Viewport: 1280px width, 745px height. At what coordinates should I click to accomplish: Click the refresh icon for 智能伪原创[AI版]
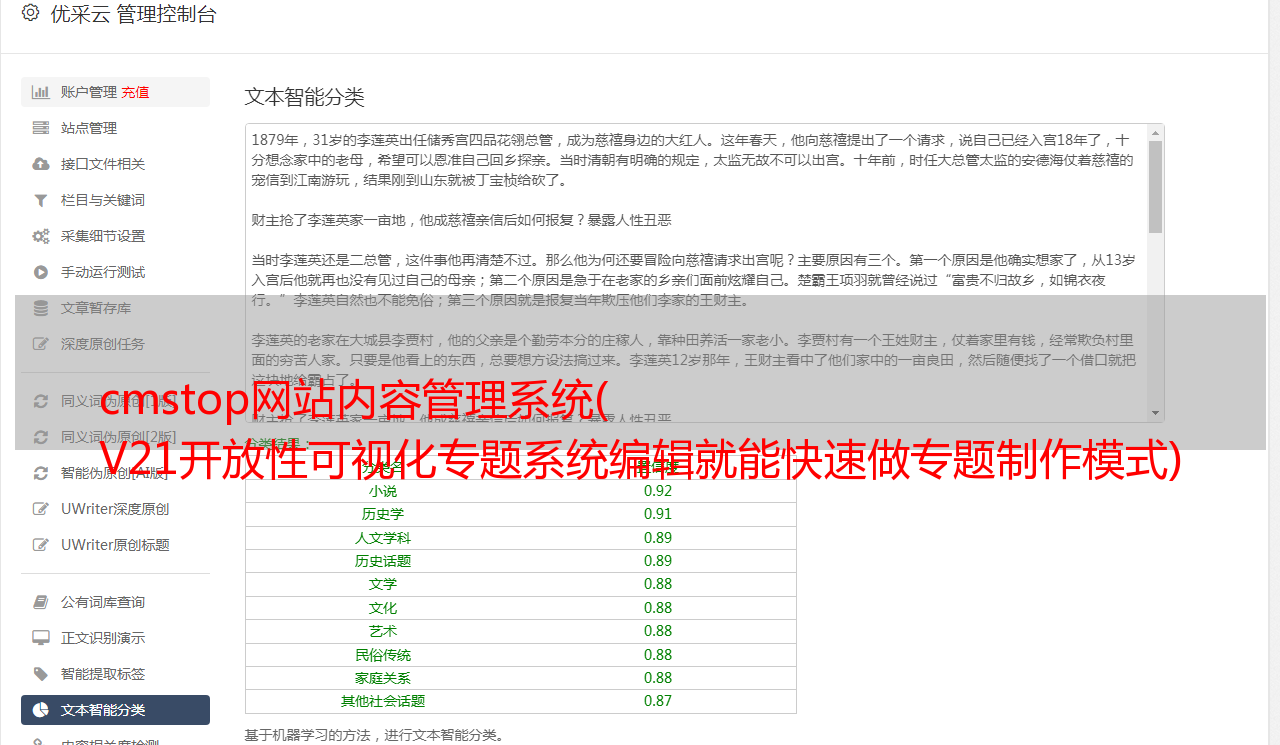tap(41, 473)
